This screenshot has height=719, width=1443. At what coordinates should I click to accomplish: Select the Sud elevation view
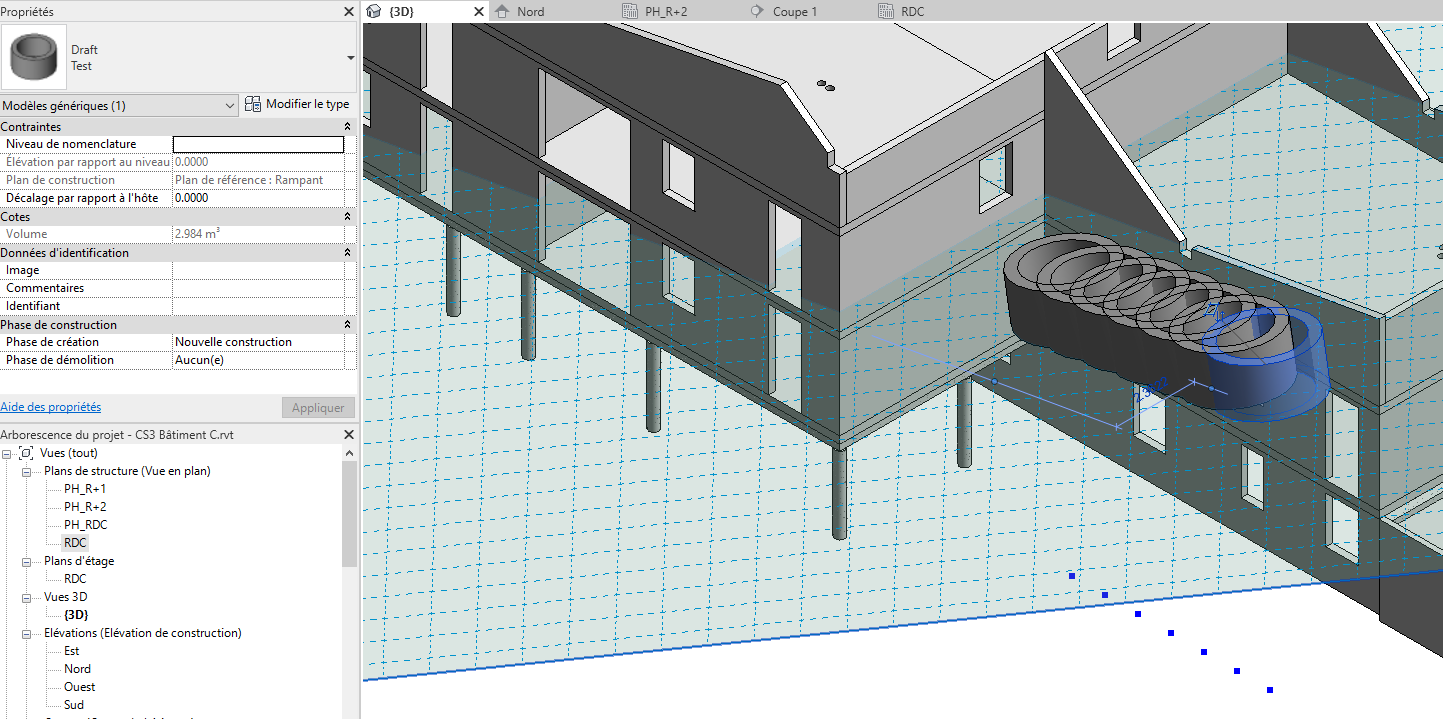point(73,705)
